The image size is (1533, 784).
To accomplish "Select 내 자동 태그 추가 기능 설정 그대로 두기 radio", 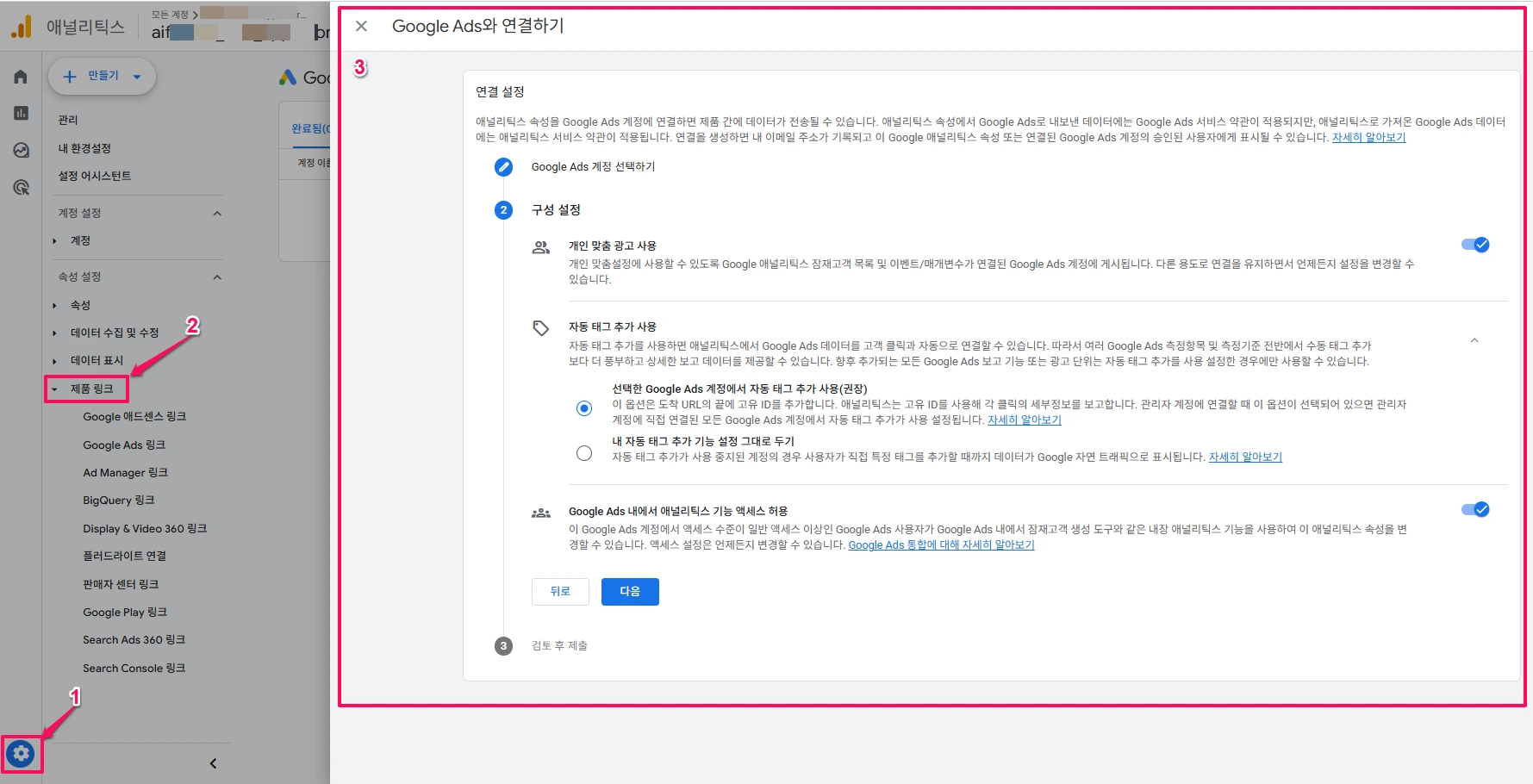I will [x=584, y=451].
